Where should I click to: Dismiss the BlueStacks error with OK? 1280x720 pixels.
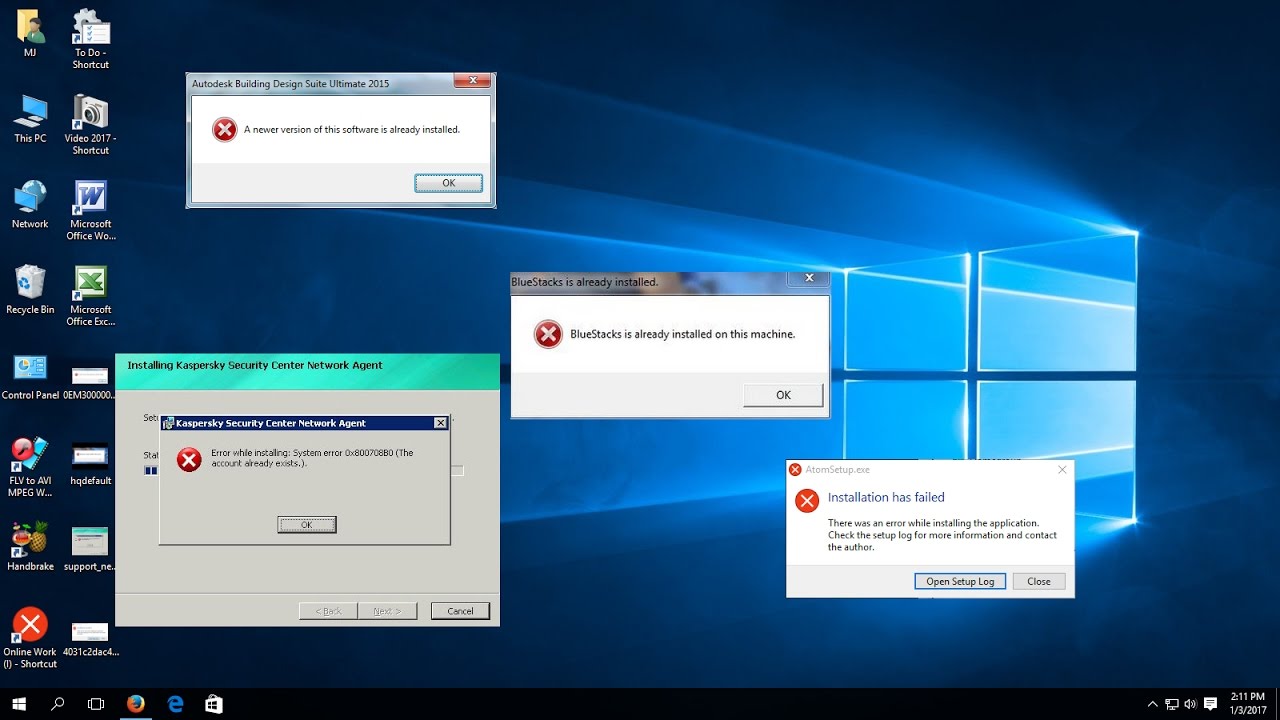(783, 395)
